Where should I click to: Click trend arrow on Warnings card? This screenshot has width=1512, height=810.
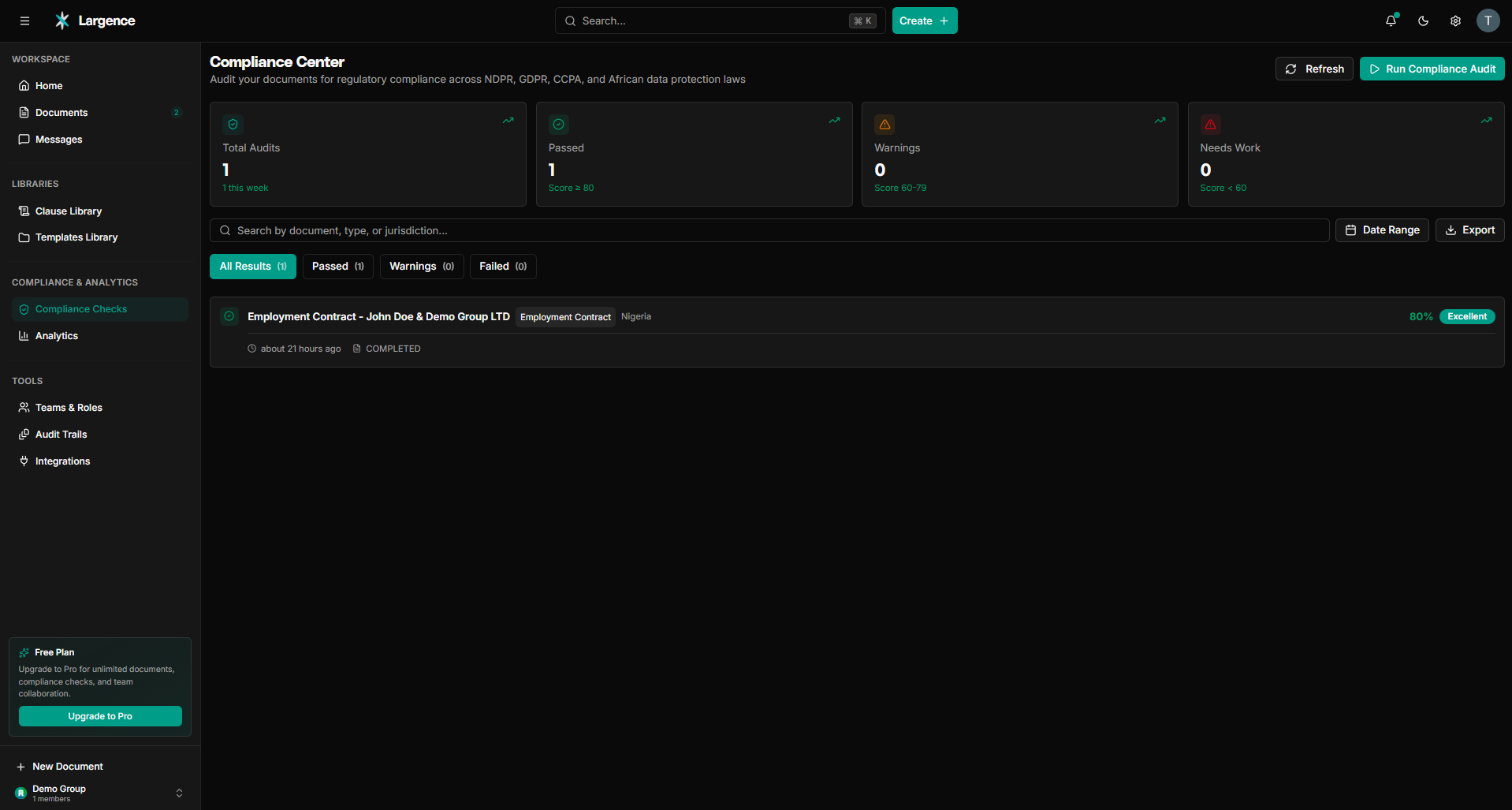coord(1160,121)
